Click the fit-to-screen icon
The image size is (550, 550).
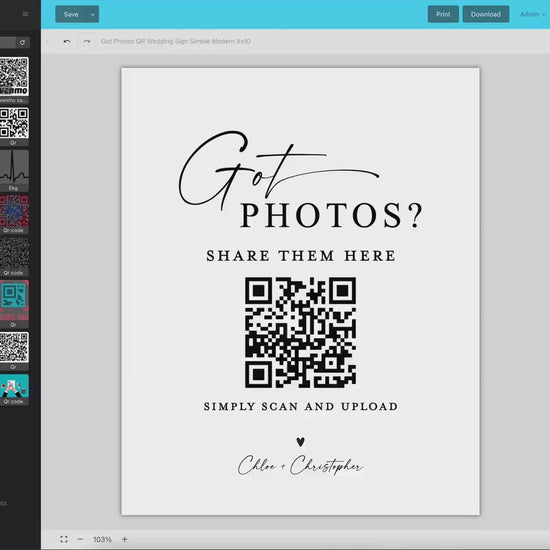coord(64,539)
